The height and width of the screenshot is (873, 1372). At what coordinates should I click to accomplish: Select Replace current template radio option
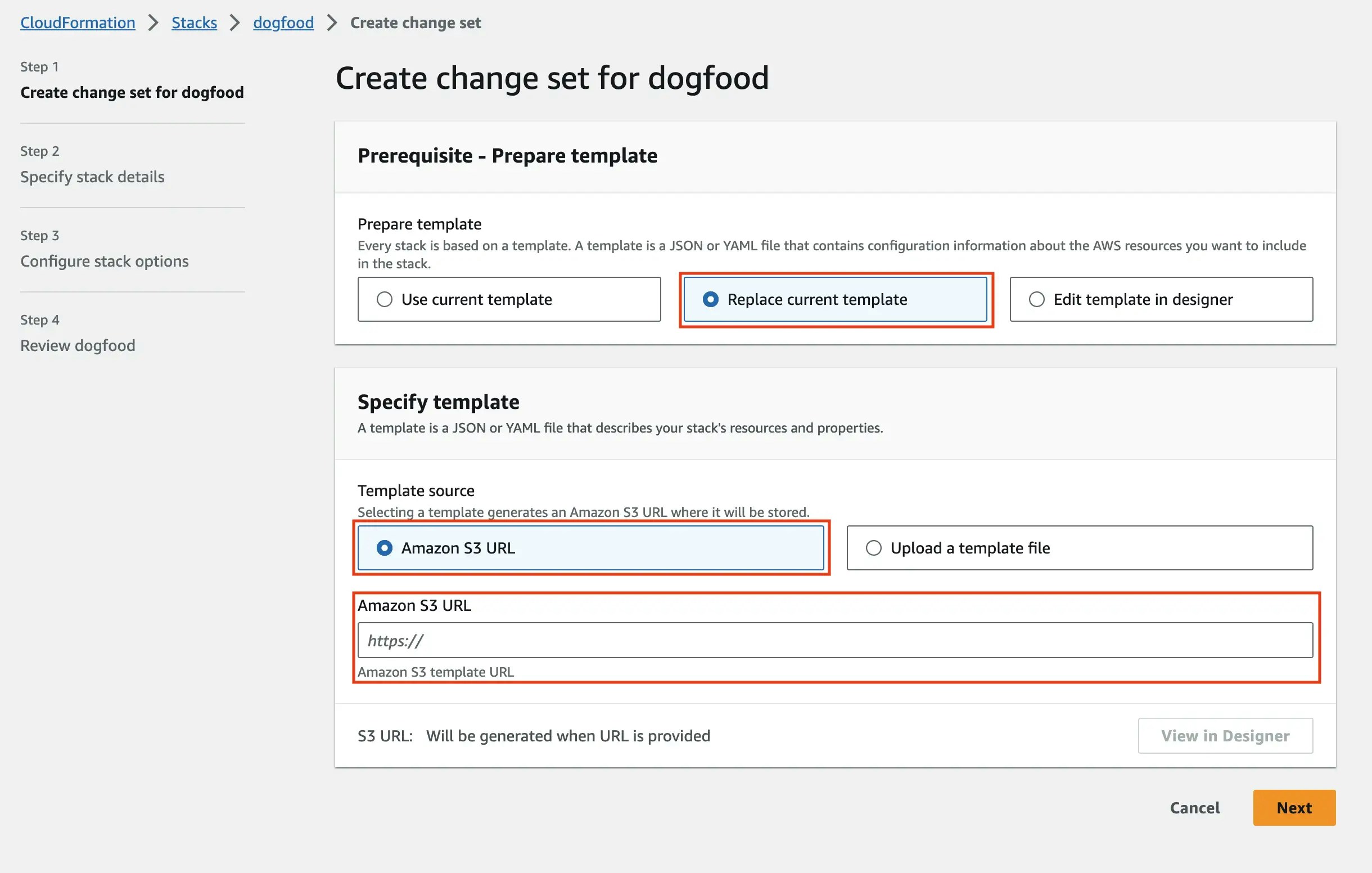pos(711,299)
